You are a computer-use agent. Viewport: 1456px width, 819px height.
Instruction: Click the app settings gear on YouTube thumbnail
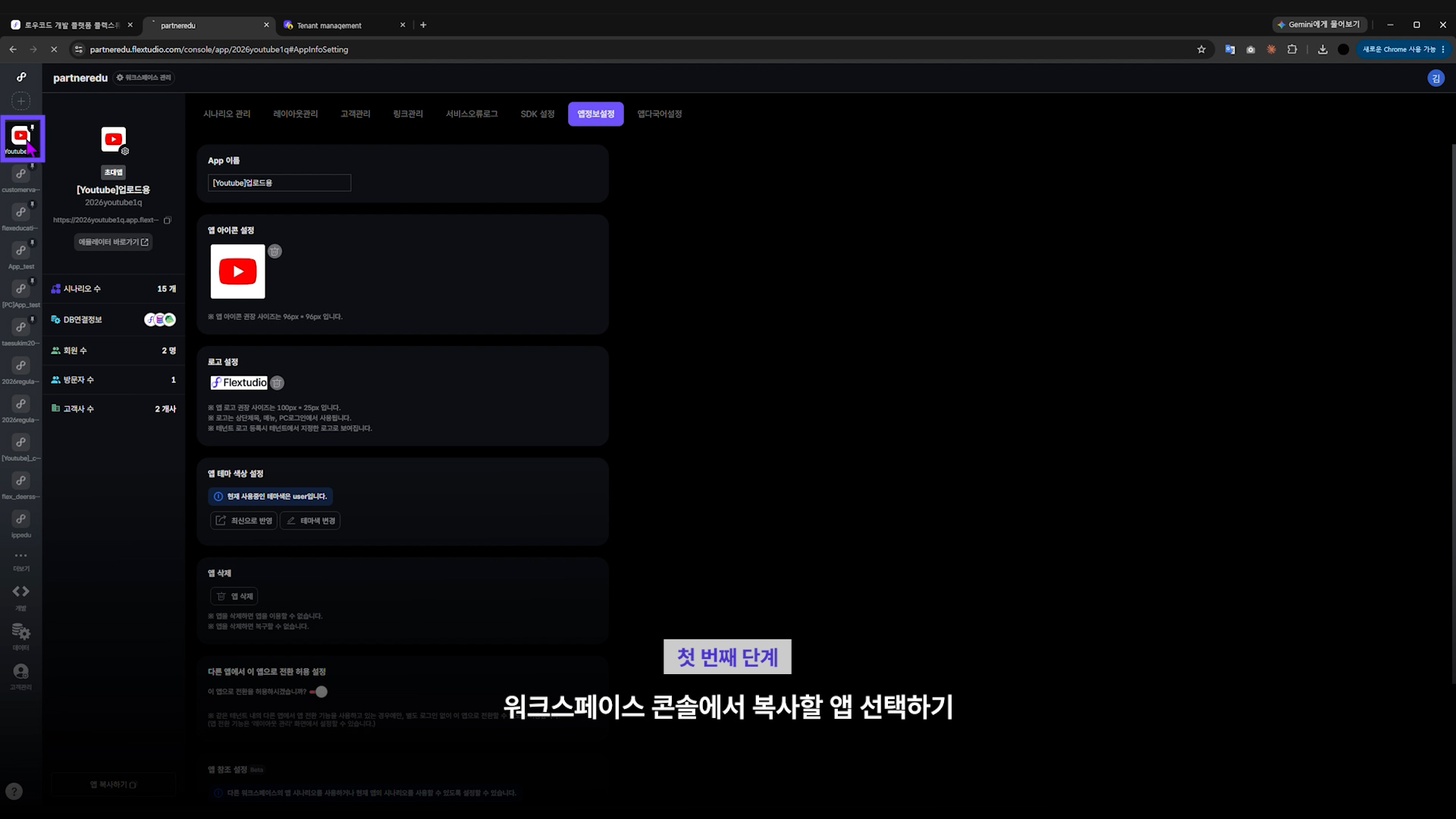tap(125, 151)
